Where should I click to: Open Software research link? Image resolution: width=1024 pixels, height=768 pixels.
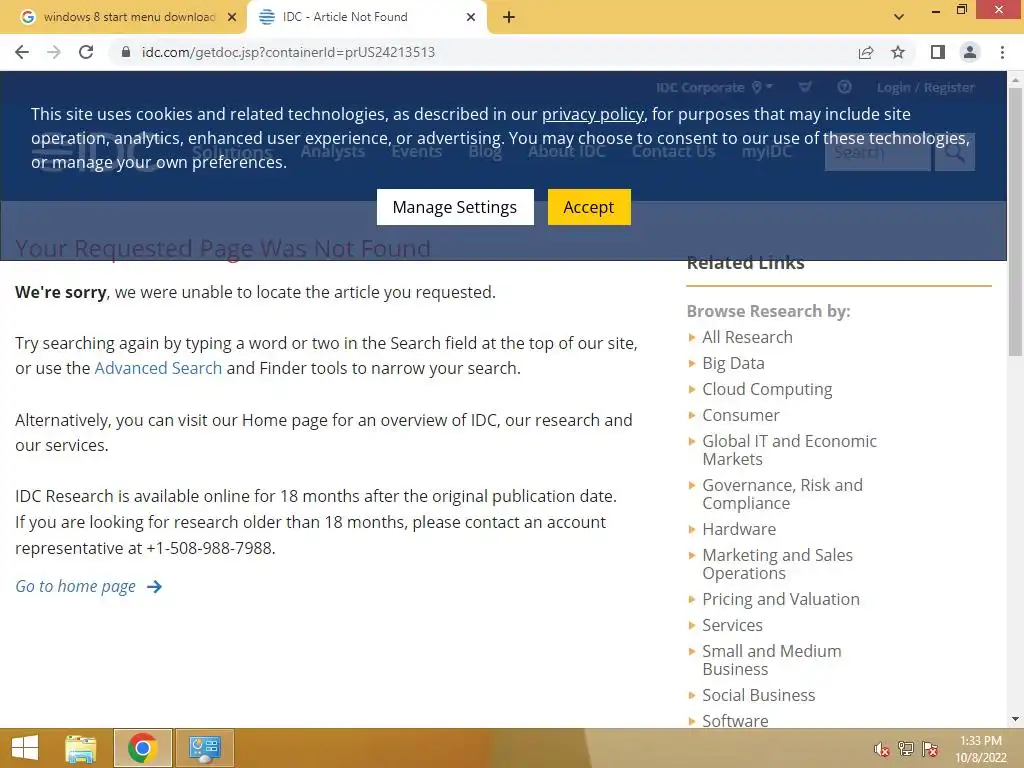click(735, 721)
